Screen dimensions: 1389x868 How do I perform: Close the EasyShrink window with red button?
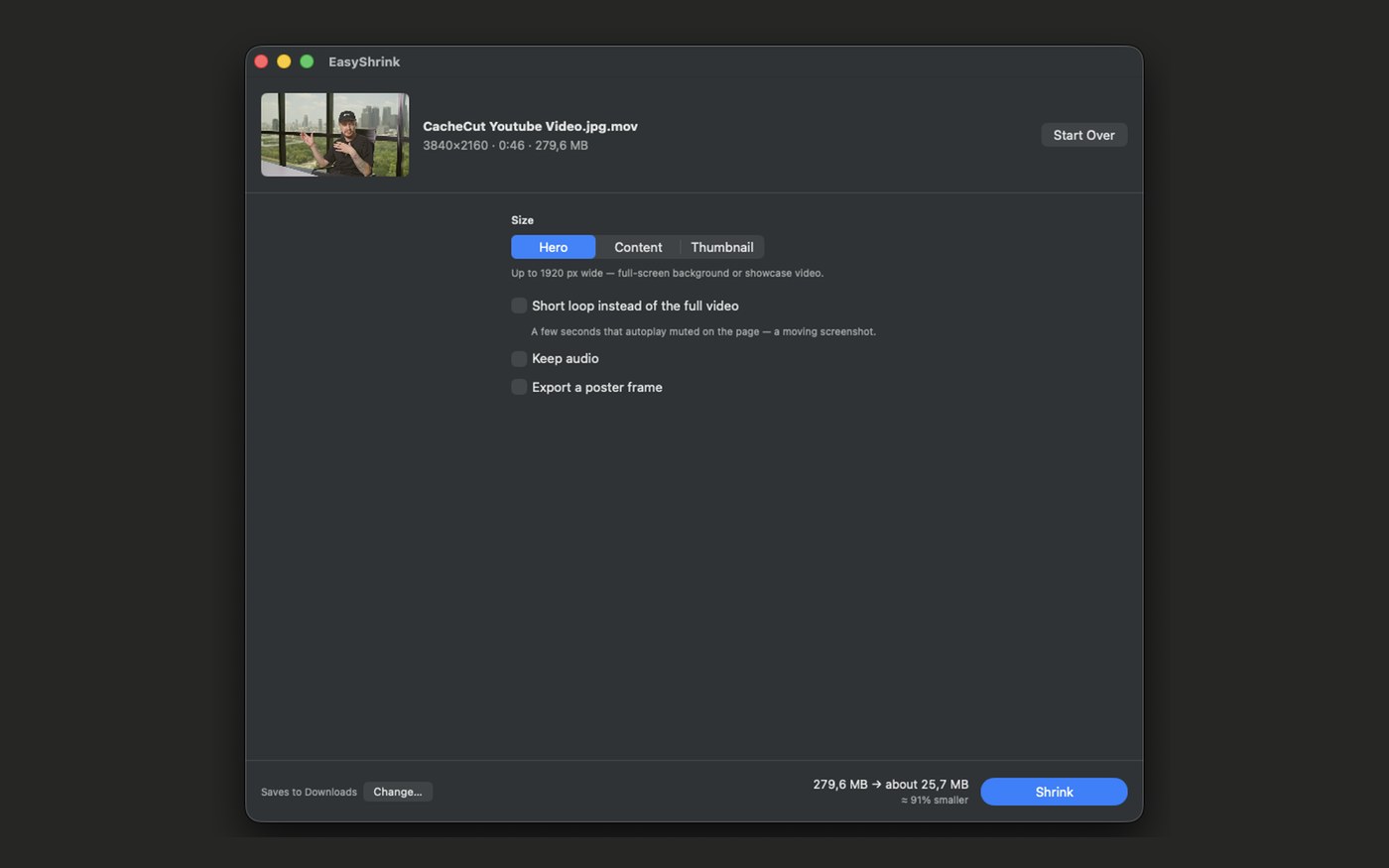(x=261, y=62)
